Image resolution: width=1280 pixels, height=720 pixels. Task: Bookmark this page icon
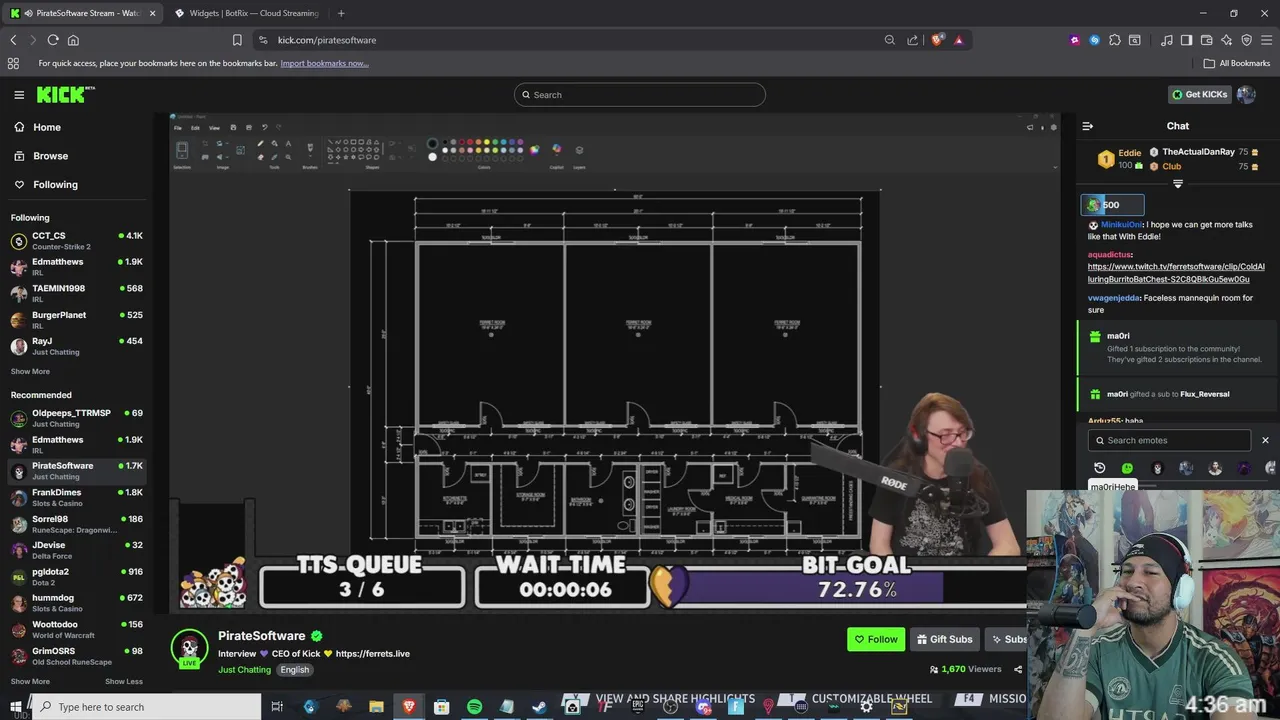237,40
